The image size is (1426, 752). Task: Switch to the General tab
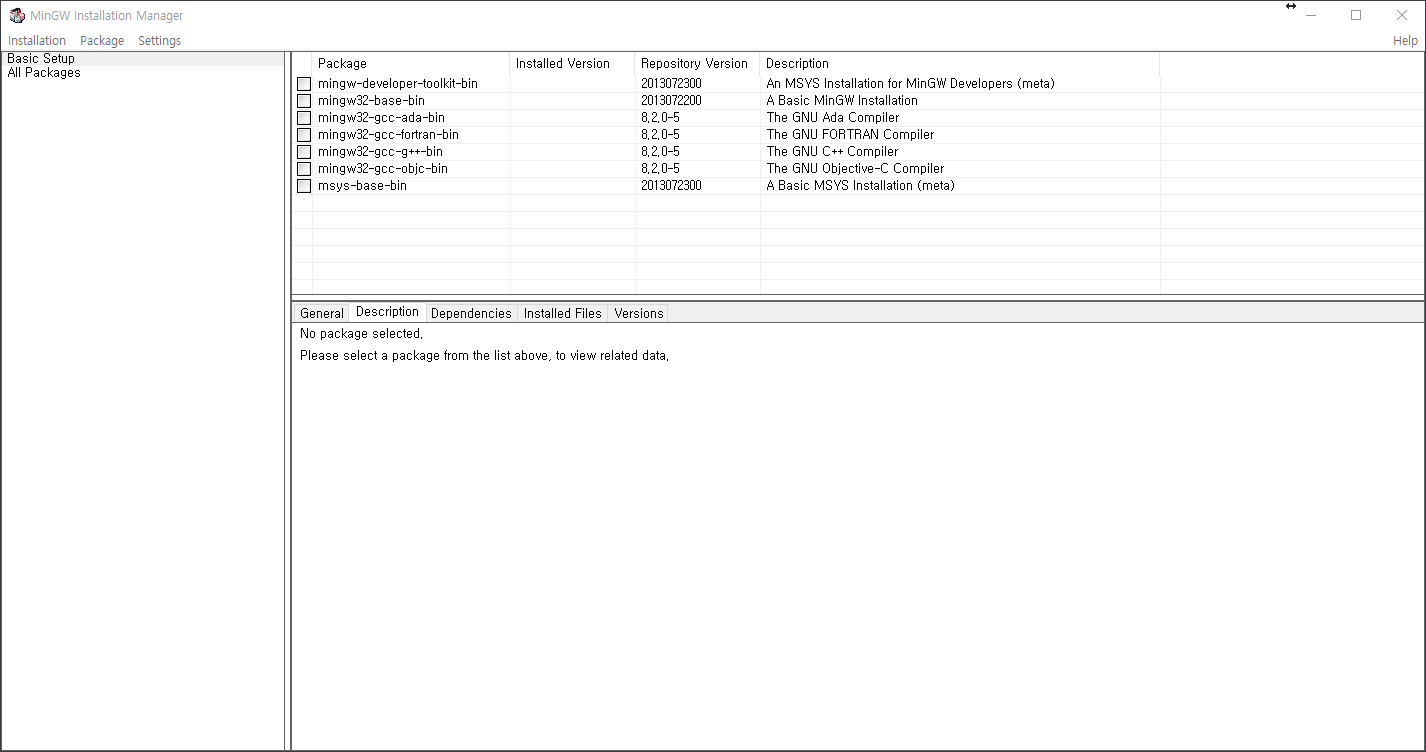point(321,313)
